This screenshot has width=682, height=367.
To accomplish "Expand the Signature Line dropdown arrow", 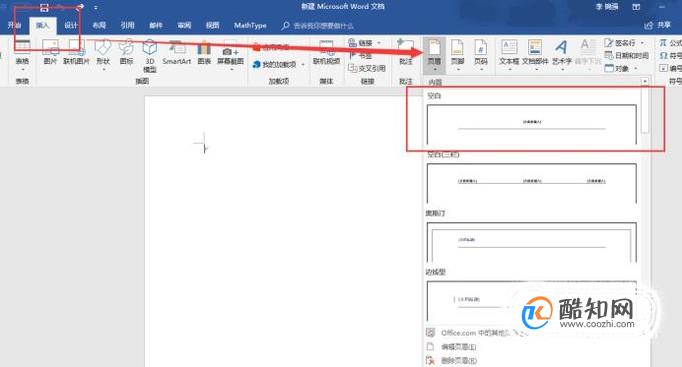I will click(642, 43).
